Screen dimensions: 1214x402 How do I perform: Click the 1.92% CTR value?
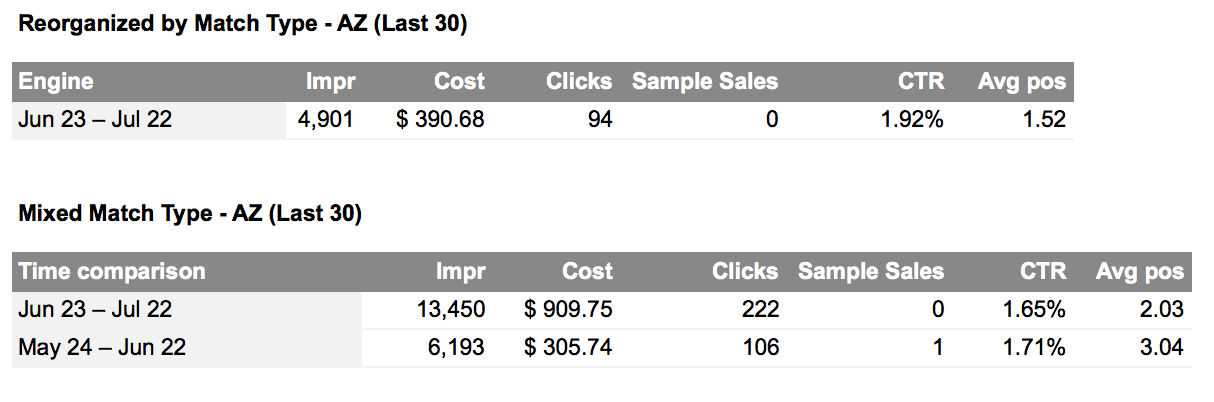coord(911,120)
